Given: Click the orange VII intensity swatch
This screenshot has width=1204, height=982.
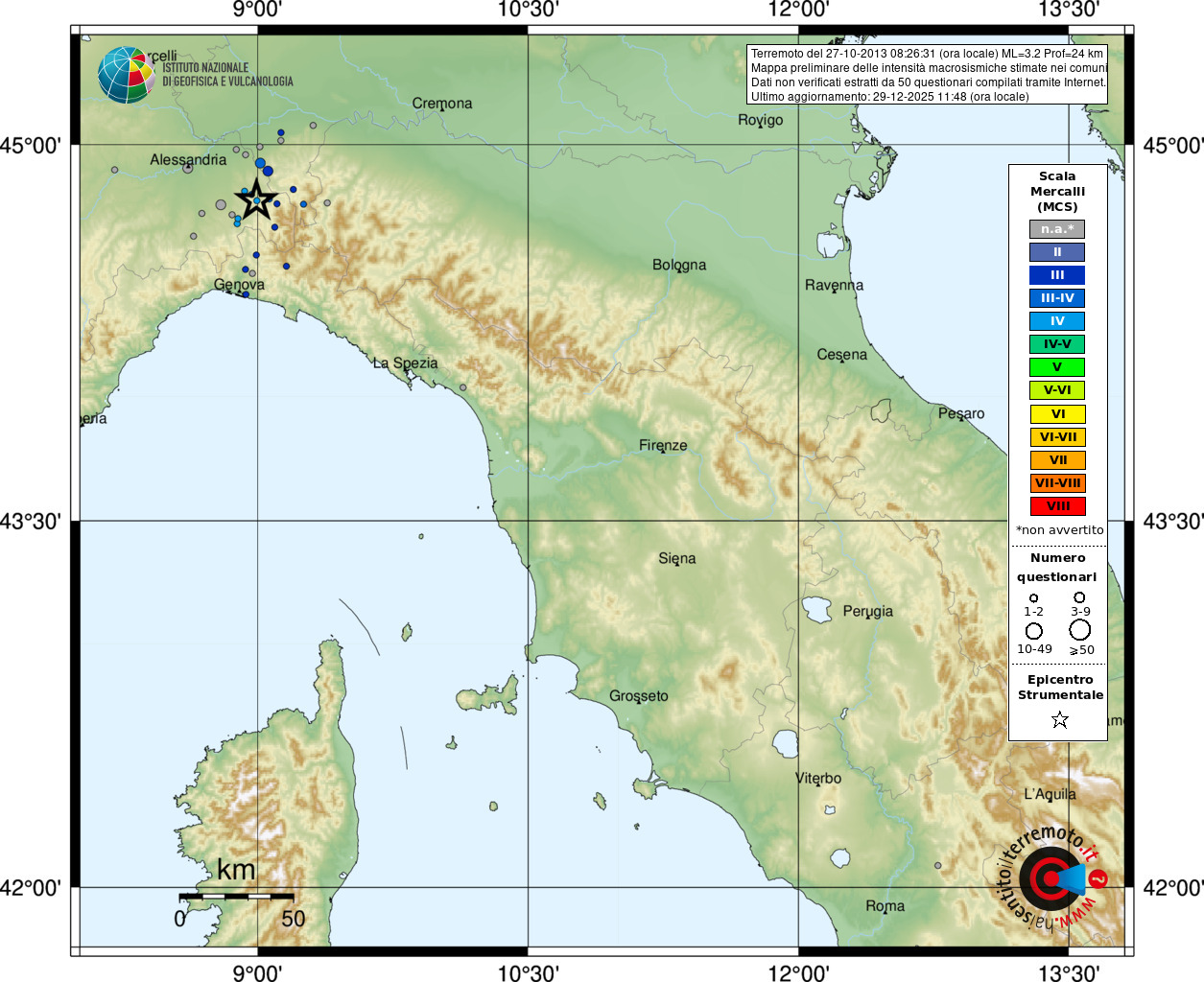Looking at the screenshot, I should pyautogui.click(x=1057, y=460).
